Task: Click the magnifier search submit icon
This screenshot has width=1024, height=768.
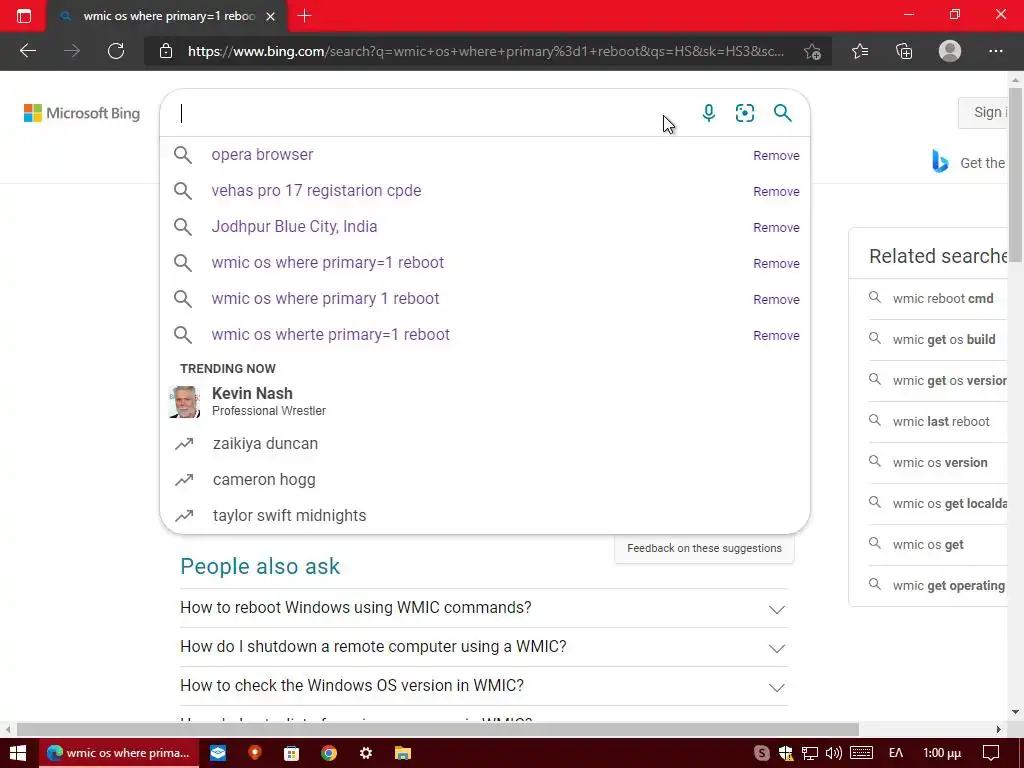Action: click(782, 113)
